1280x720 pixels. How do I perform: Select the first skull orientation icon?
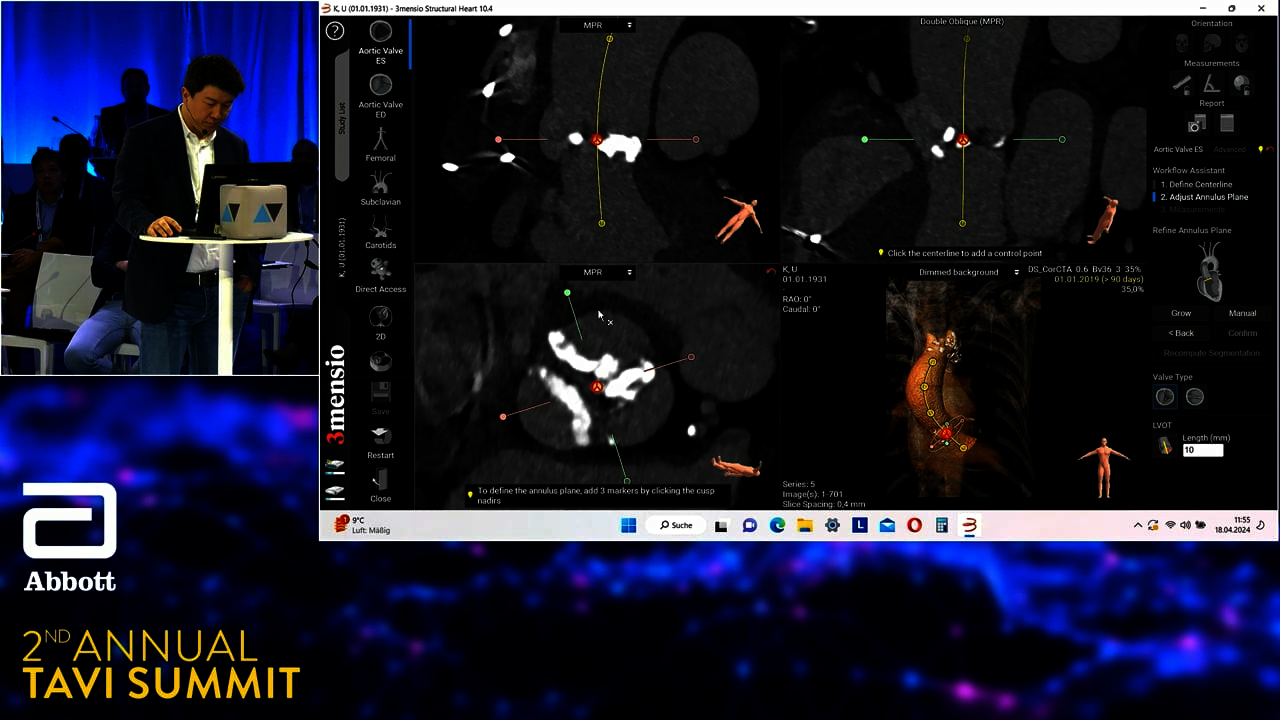point(1182,43)
